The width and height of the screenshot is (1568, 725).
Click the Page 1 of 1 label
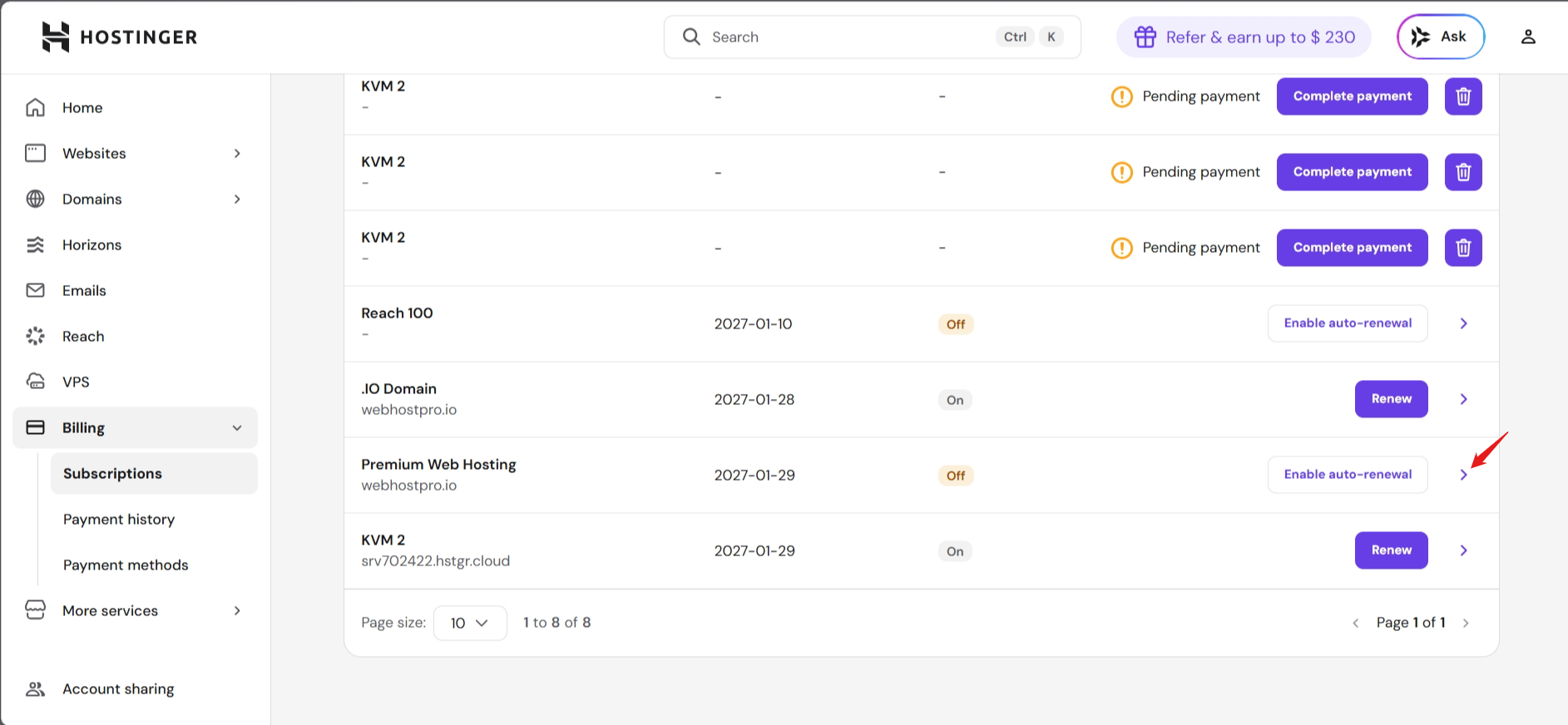pos(1411,623)
